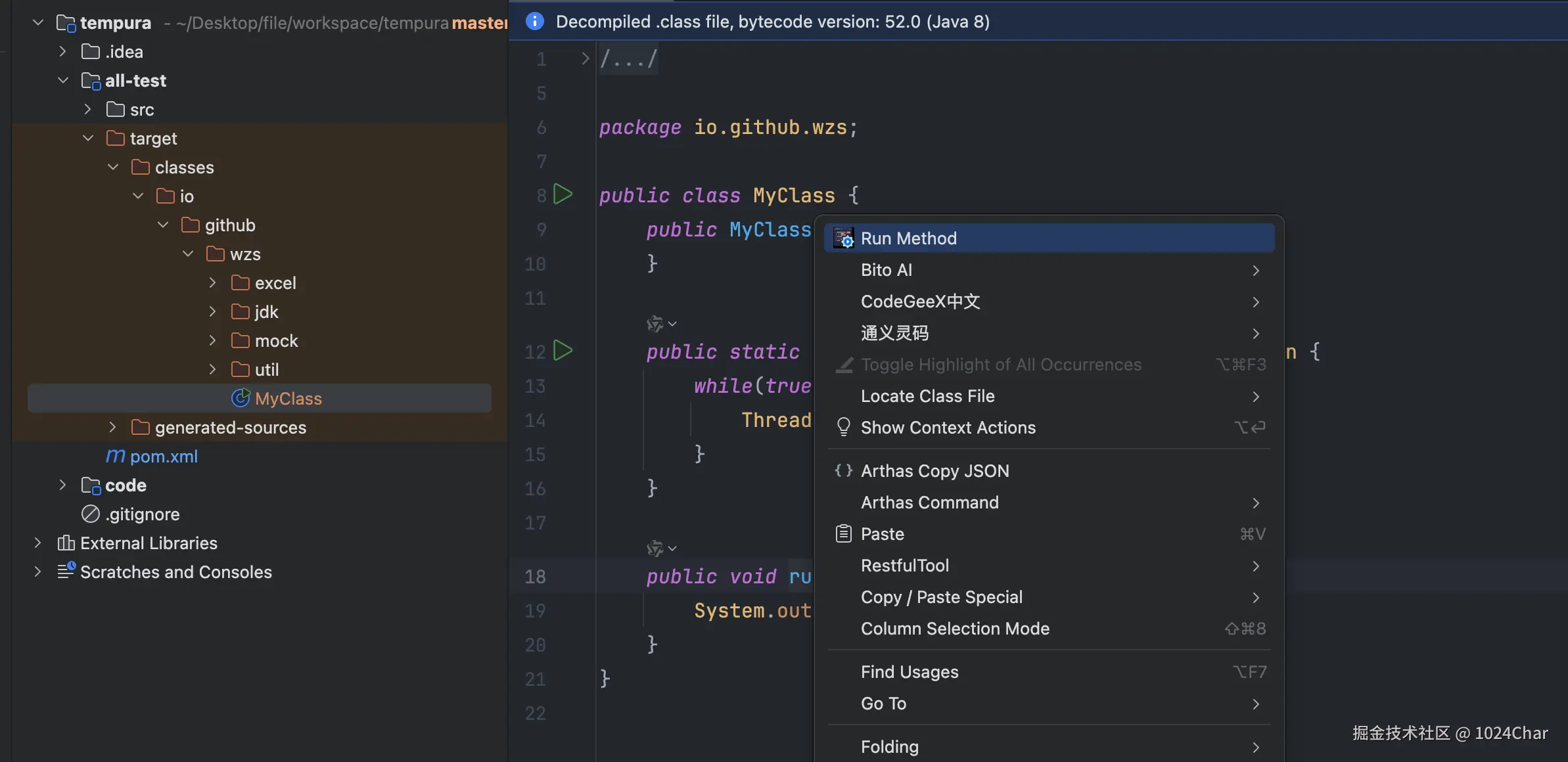Open the AI inlay dropdown above line 18

pyautogui.click(x=672, y=549)
